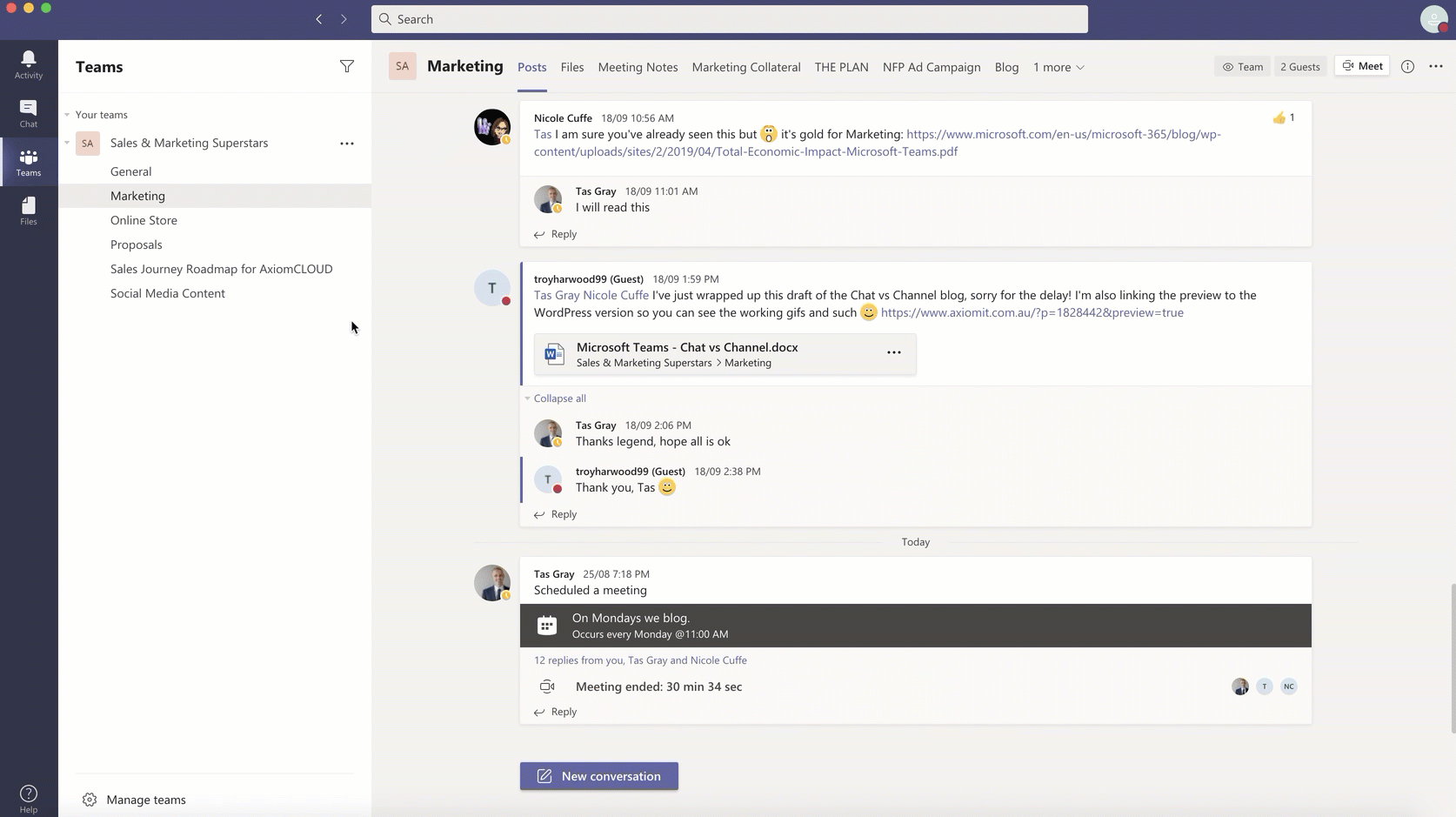Click the filter funnel icon

coord(347,66)
